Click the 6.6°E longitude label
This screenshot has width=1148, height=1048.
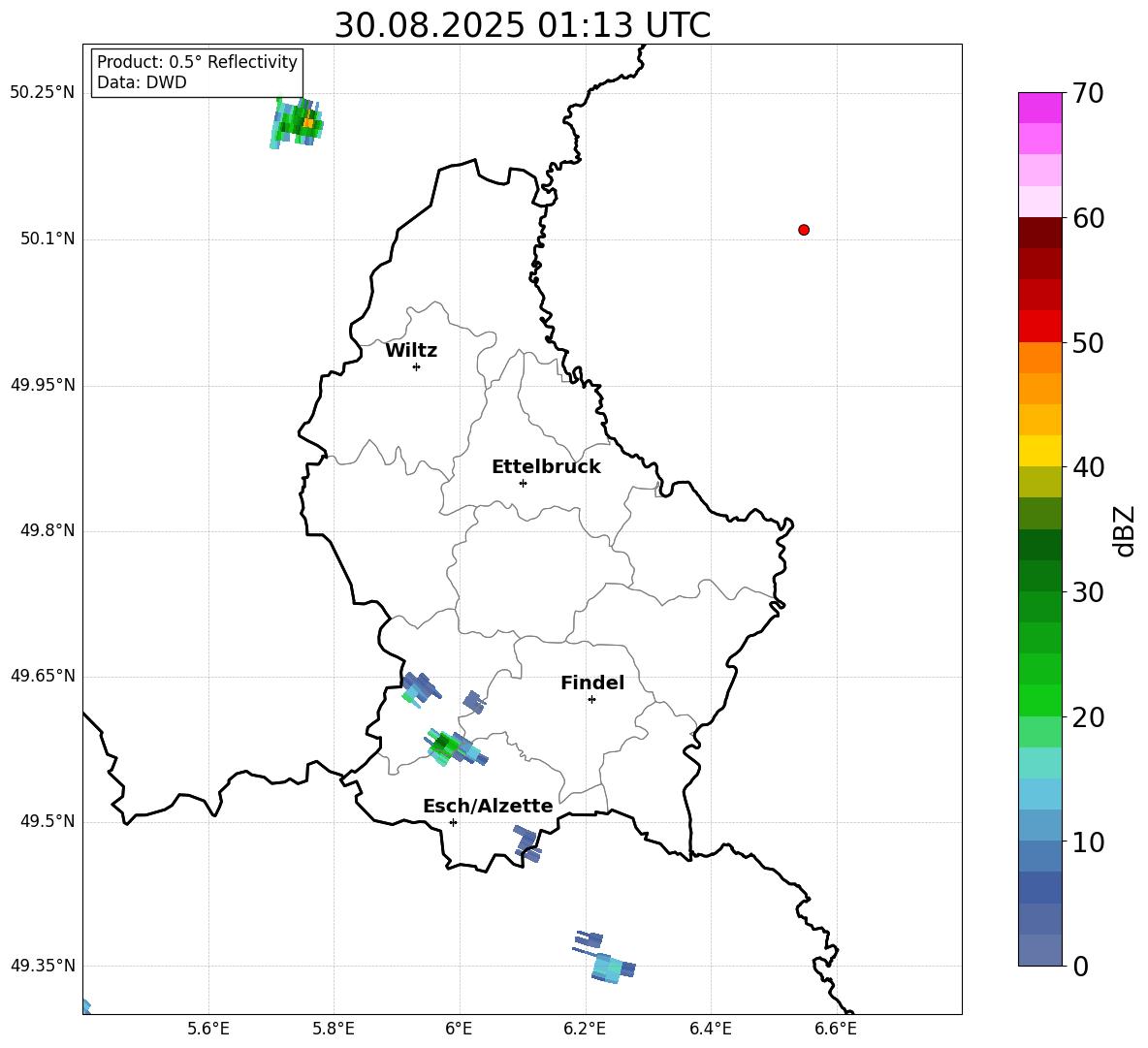tap(836, 1029)
